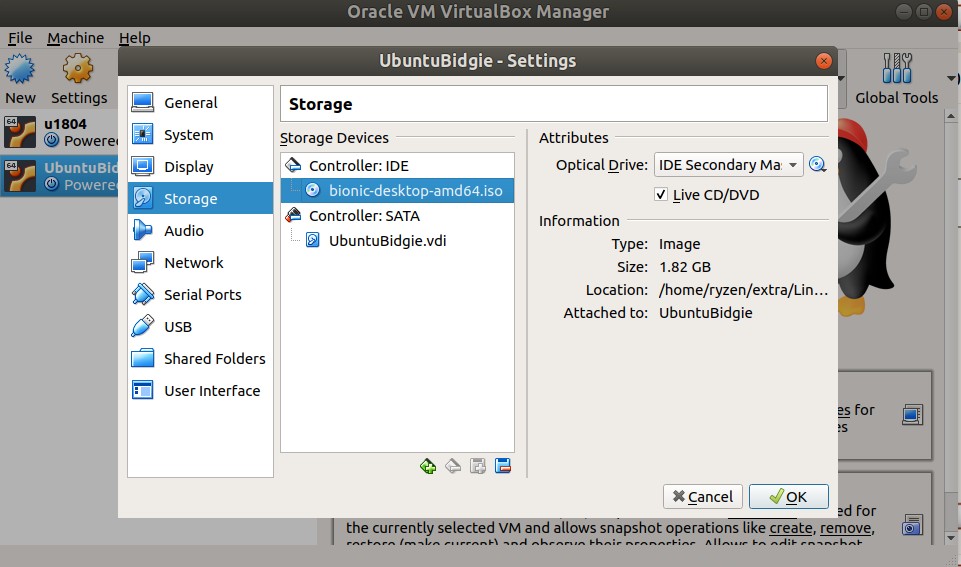Click the 1.82 GB size value

tap(685, 267)
